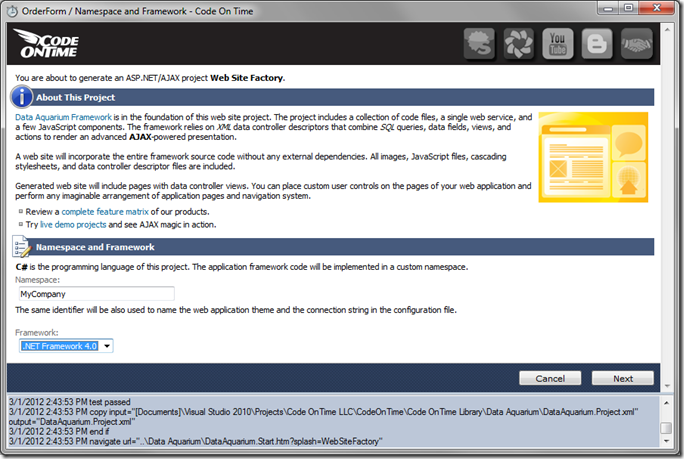This screenshot has height=459, width=684.
Task: Click the Cancel button
Action: point(550,378)
